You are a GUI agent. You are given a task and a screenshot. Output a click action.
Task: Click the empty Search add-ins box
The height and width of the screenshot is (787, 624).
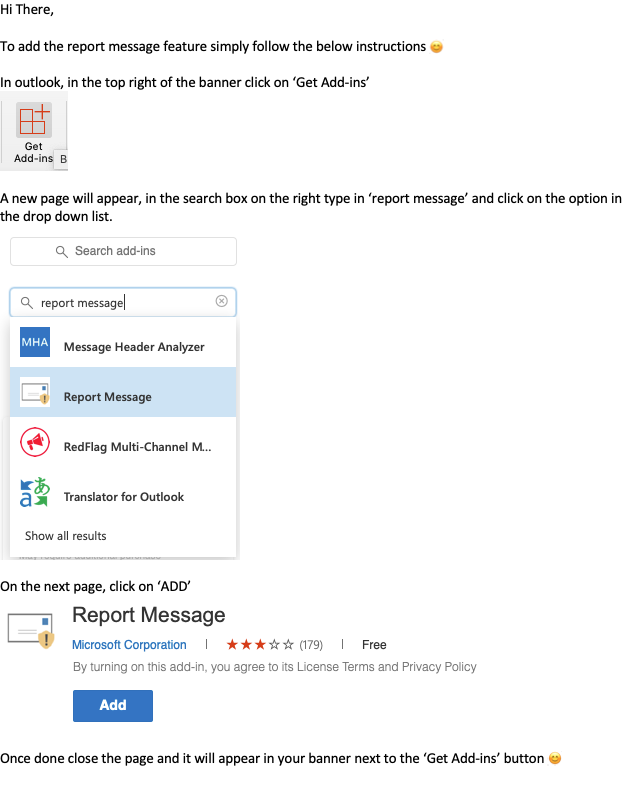[x=123, y=251]
